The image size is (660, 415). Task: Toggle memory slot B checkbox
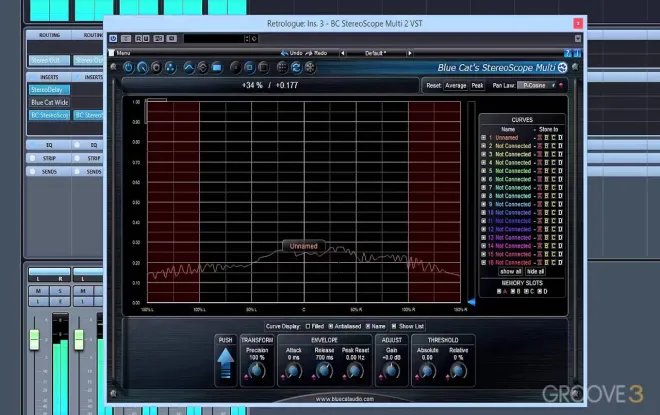[513, 291]
